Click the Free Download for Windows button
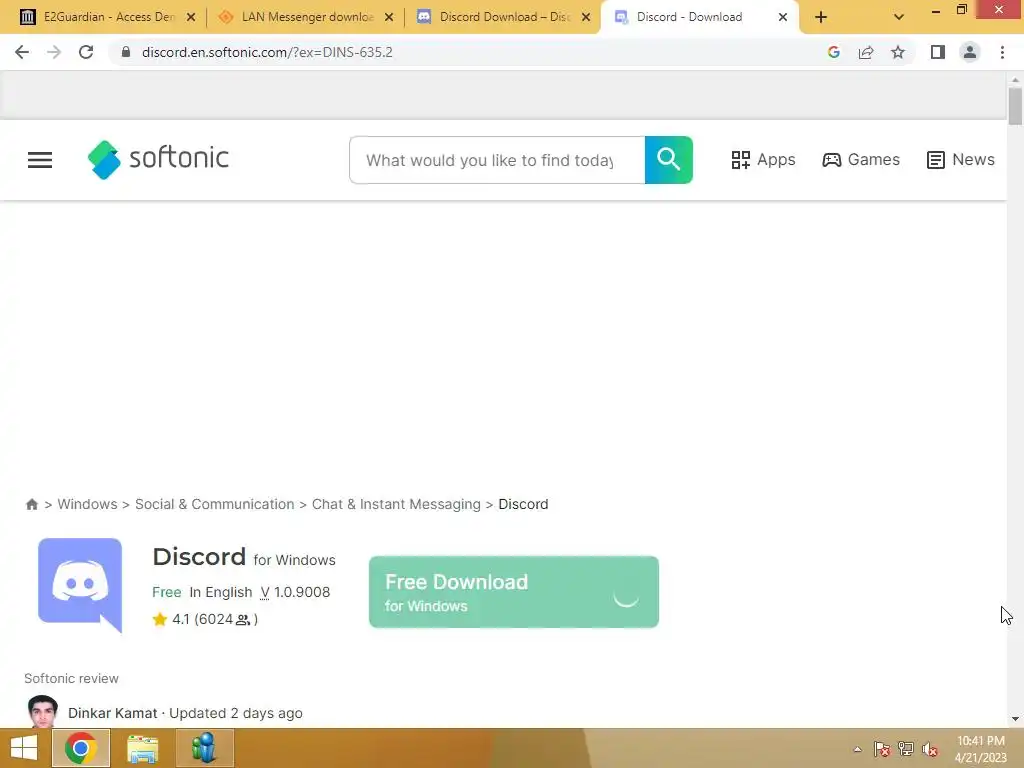 (514, 592)
